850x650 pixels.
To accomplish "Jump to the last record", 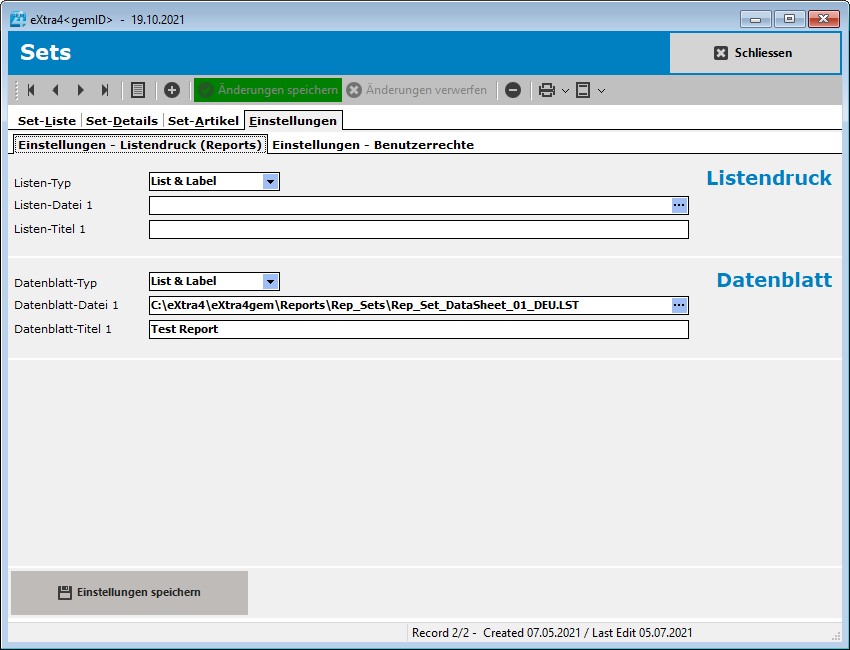I will point(105,90).
